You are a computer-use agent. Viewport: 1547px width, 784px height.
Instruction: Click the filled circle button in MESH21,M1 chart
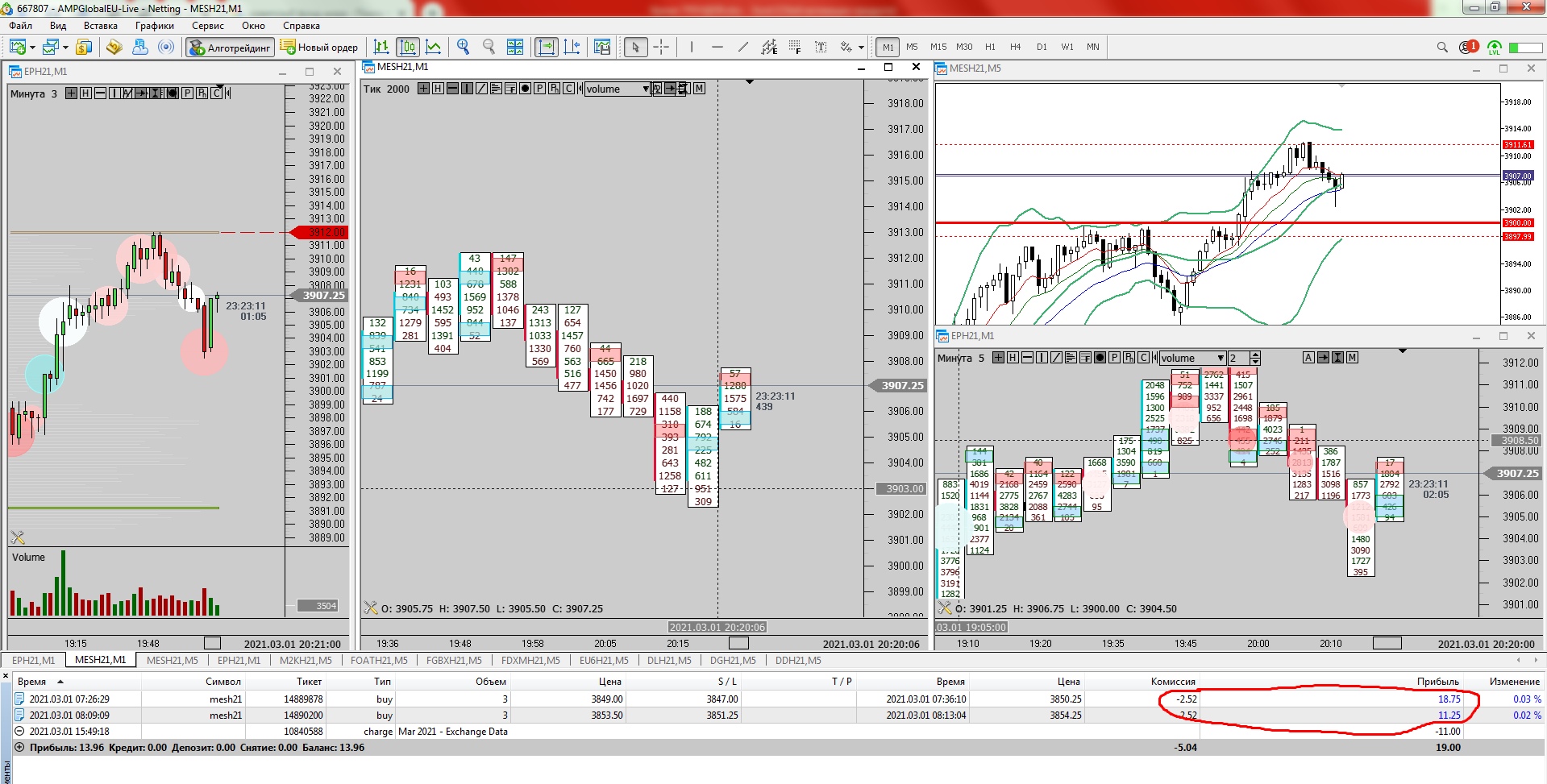525,89
